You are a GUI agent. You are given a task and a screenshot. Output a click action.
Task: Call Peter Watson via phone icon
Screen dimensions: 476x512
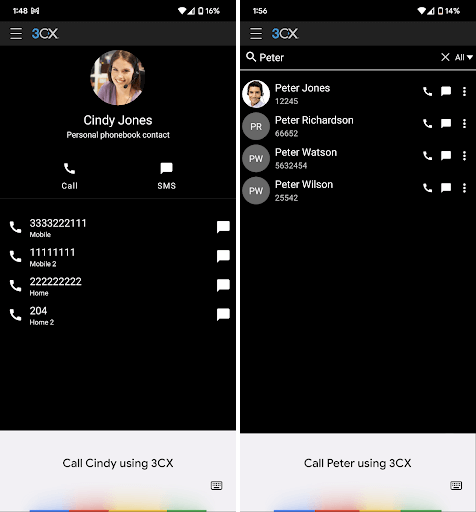pyautogui.click(x=427, y=156)
